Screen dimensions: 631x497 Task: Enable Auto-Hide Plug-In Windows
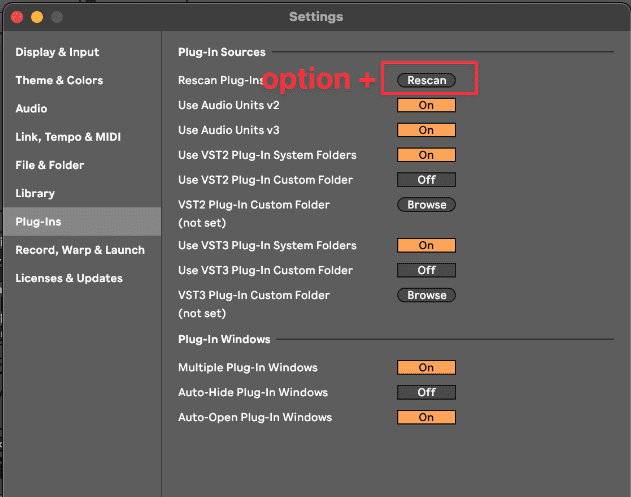point(426,392)
